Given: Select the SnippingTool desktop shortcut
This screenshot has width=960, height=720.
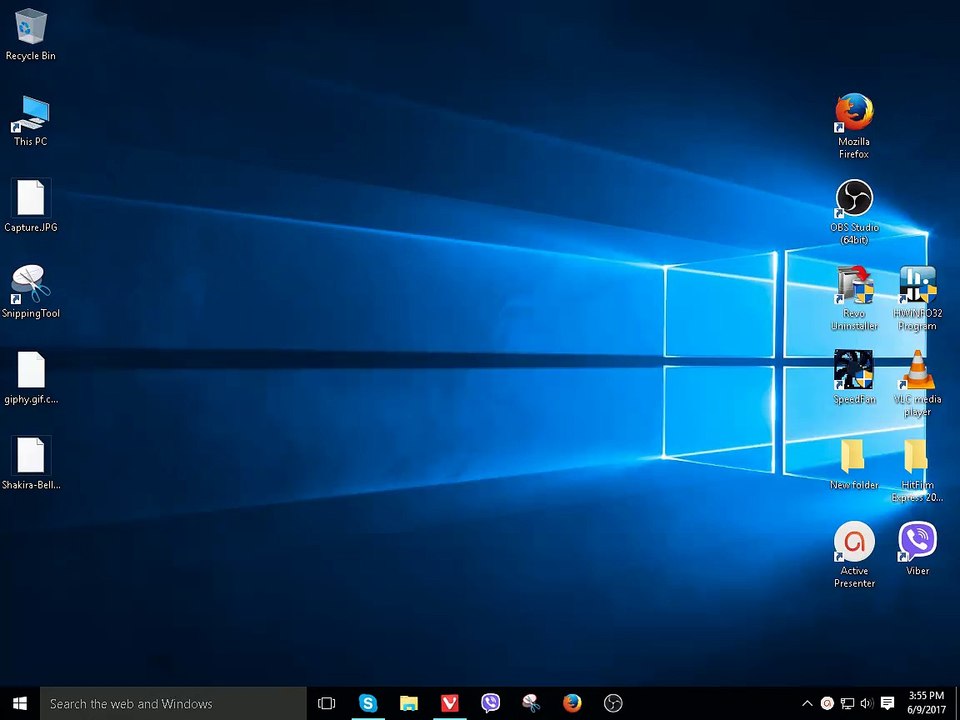Looking at the screenshot, I should [31, 291].
